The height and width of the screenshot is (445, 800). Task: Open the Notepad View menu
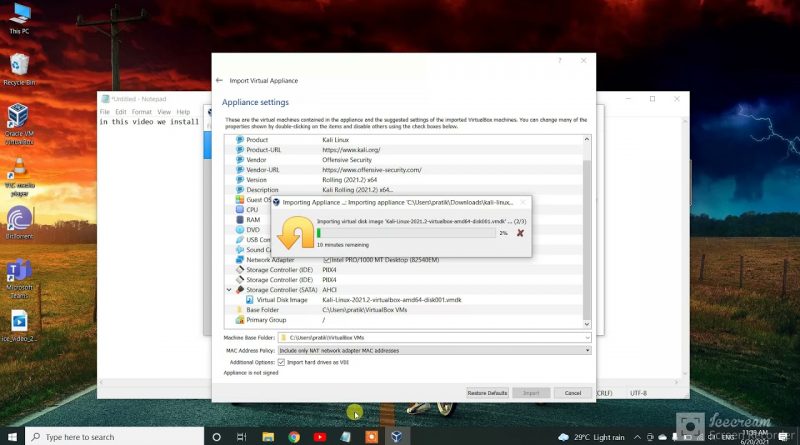click(164, 112)
